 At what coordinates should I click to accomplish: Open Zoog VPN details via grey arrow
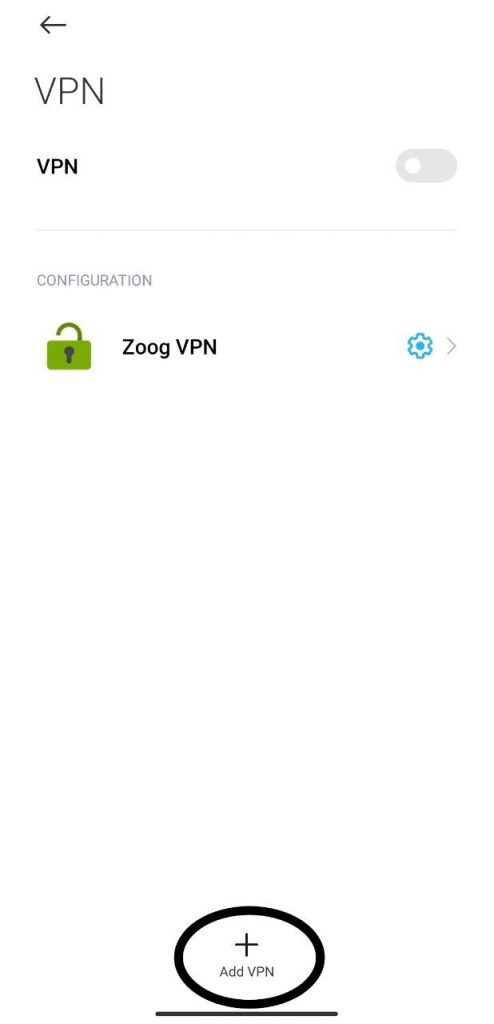pos(451,346)
